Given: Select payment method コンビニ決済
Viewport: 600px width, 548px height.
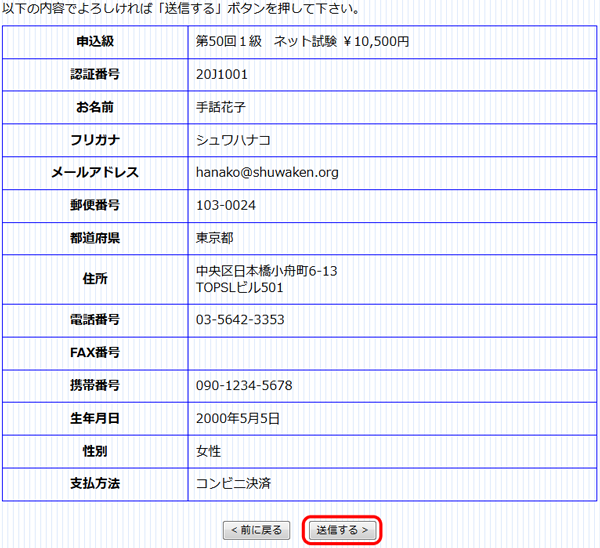Looking at the screenshot, I should [233, 484].
